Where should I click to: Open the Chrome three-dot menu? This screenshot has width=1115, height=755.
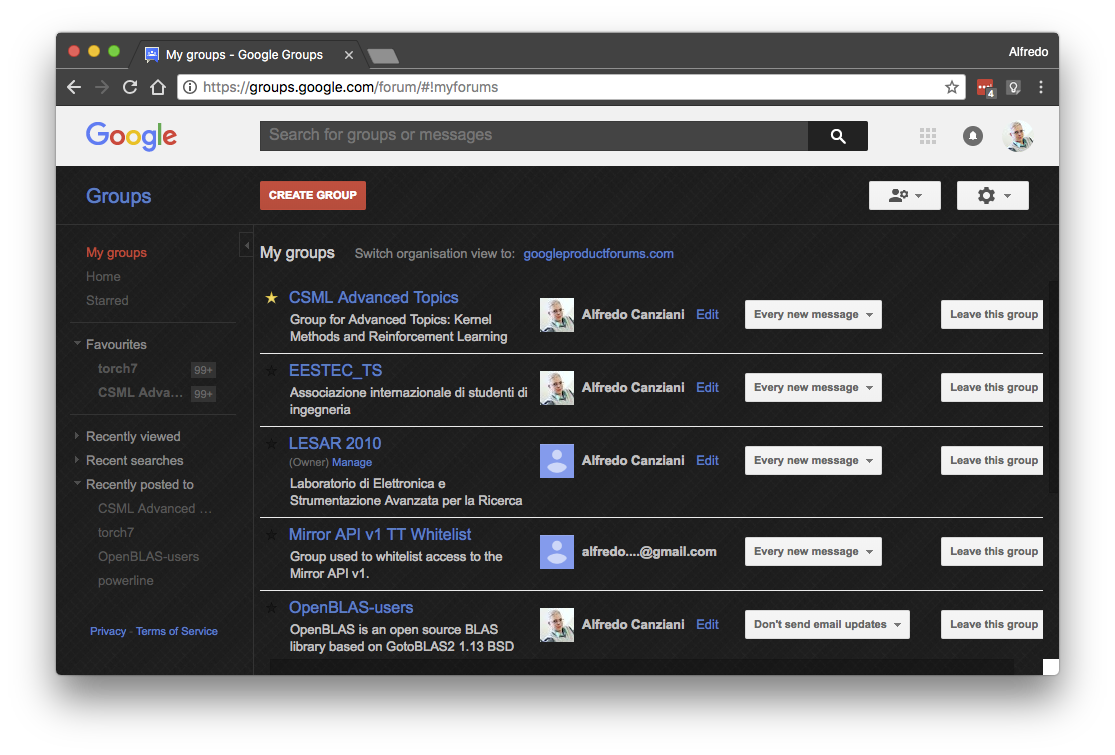click(x=1041, y=87)
